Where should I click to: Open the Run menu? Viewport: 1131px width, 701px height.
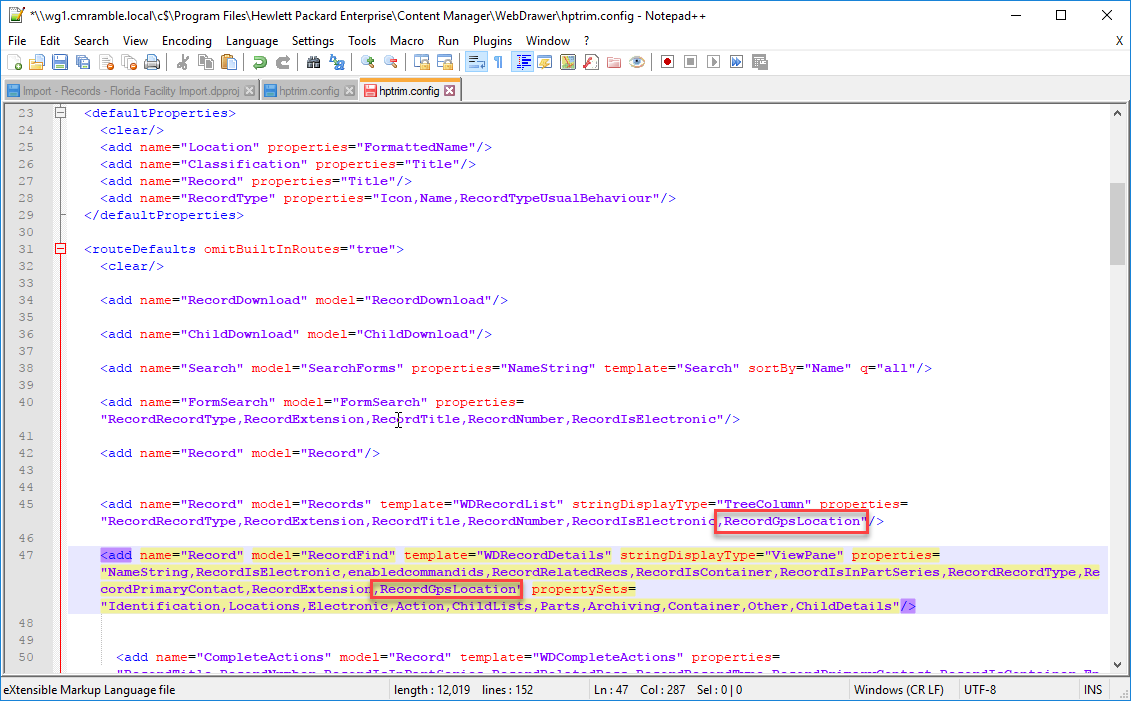pyautogui.click(x=448, y=41)
